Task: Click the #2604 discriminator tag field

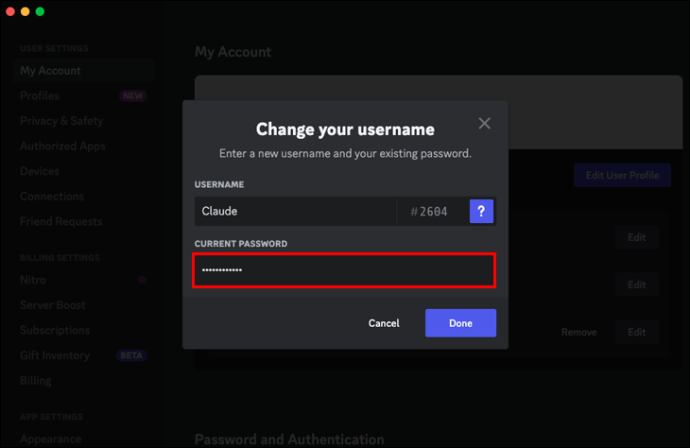Action: [429, 212]
